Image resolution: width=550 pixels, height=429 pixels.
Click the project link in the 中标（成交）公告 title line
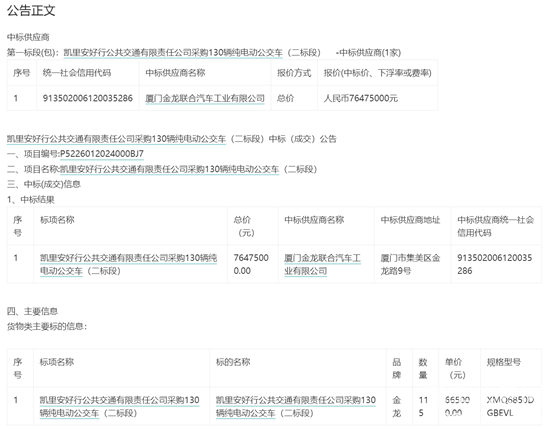pyautogui.click(x=116, y=139)
